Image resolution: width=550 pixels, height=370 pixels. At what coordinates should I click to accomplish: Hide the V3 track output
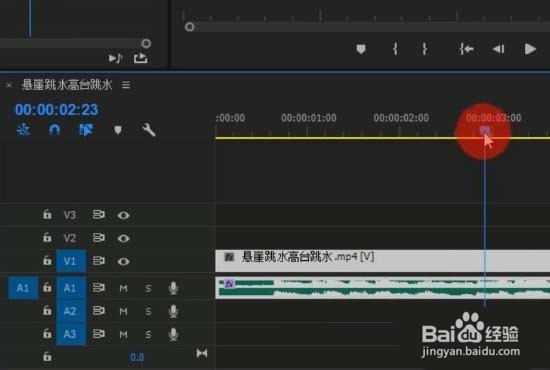[123, 215]
